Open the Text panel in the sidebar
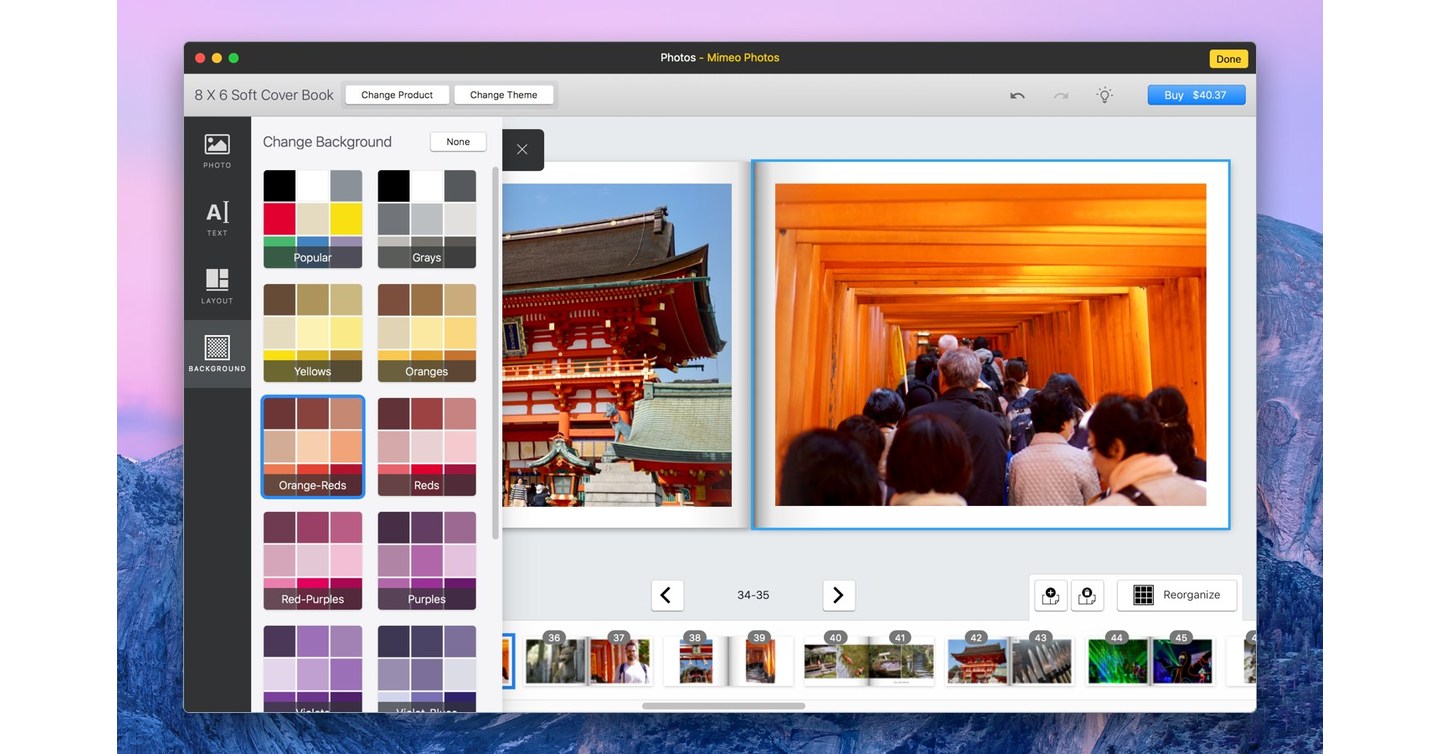This screenshot has width=1440, height=754. click(x=216, y=215)
